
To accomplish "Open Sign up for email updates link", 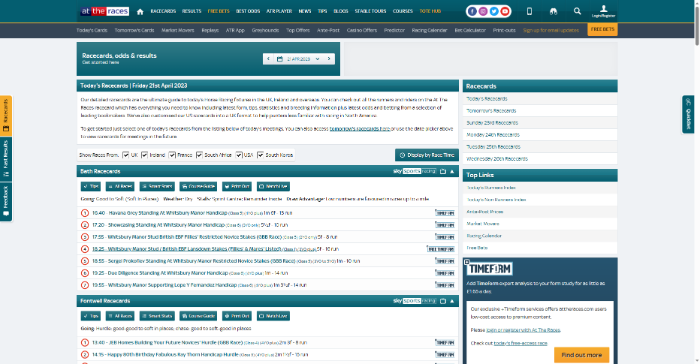I will [x=551, y=30].
